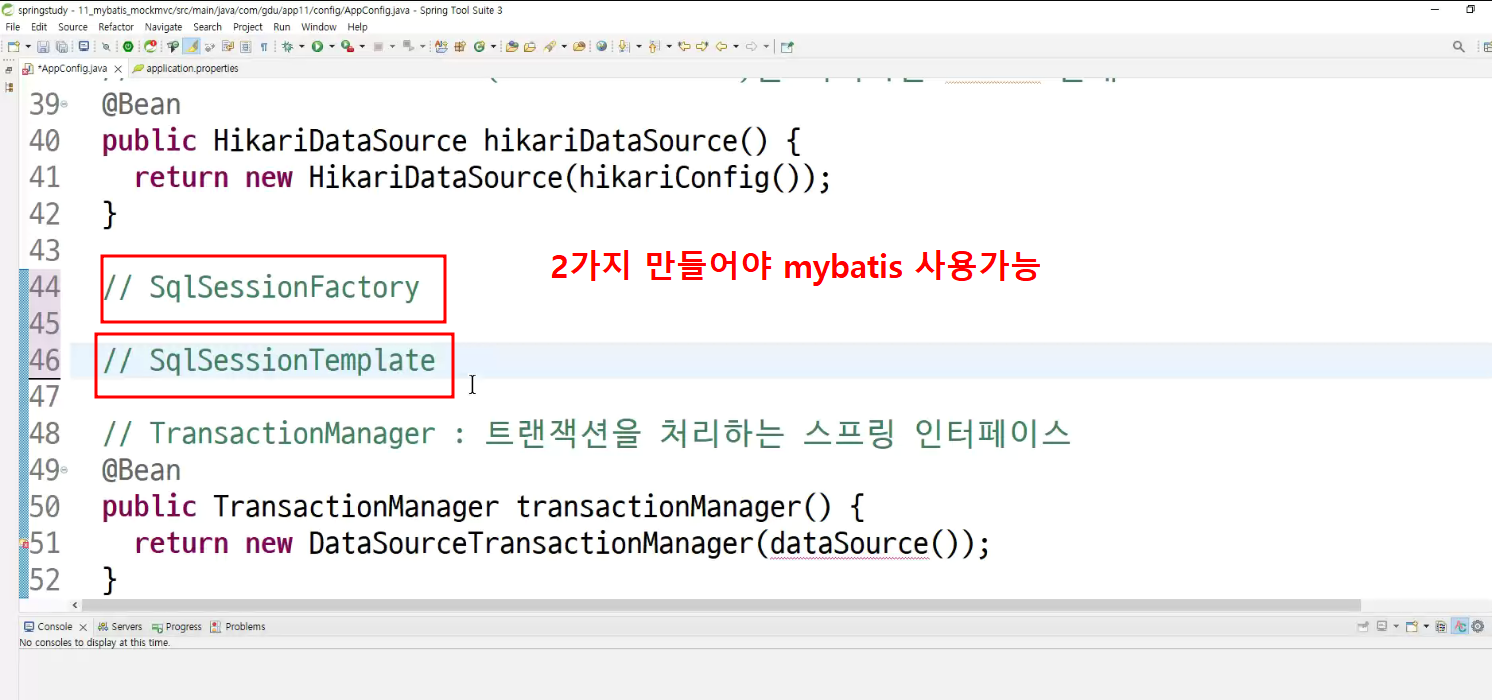Open the Open Console dropdown arrow
The height and width of the screenshot is (700, 1492).
tap(1426, 626)
